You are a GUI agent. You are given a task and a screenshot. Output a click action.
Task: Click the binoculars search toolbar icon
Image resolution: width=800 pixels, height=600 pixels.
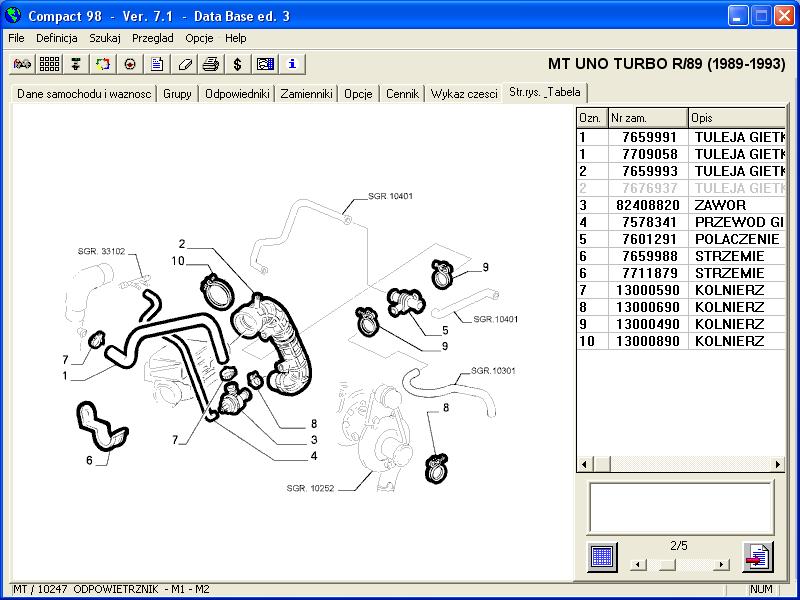pyautogui.click(x=22, y=64)
